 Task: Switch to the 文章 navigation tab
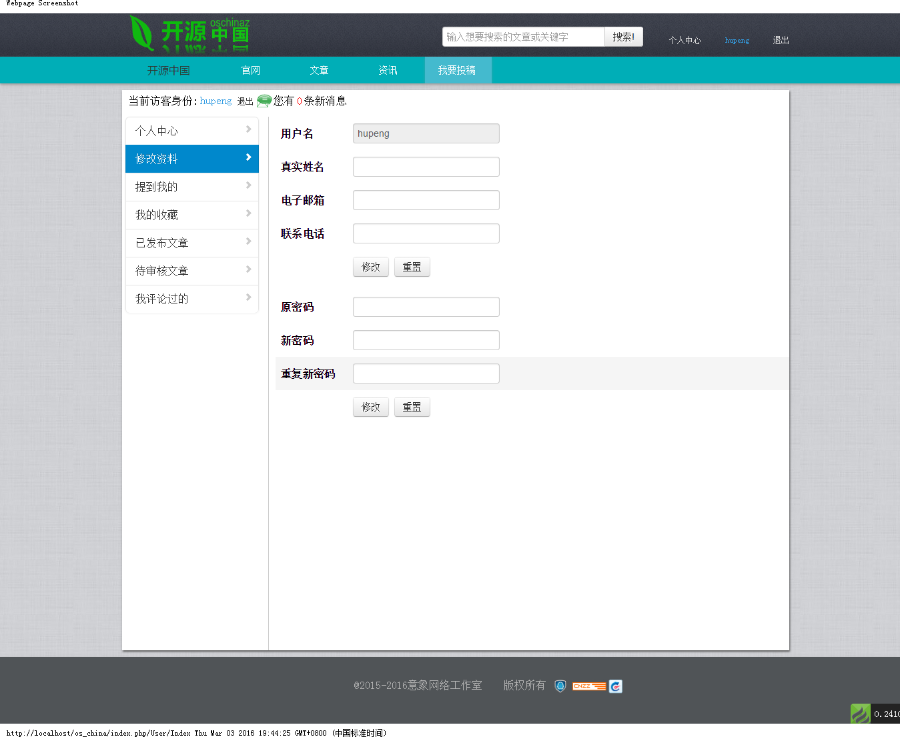[319, 70]
